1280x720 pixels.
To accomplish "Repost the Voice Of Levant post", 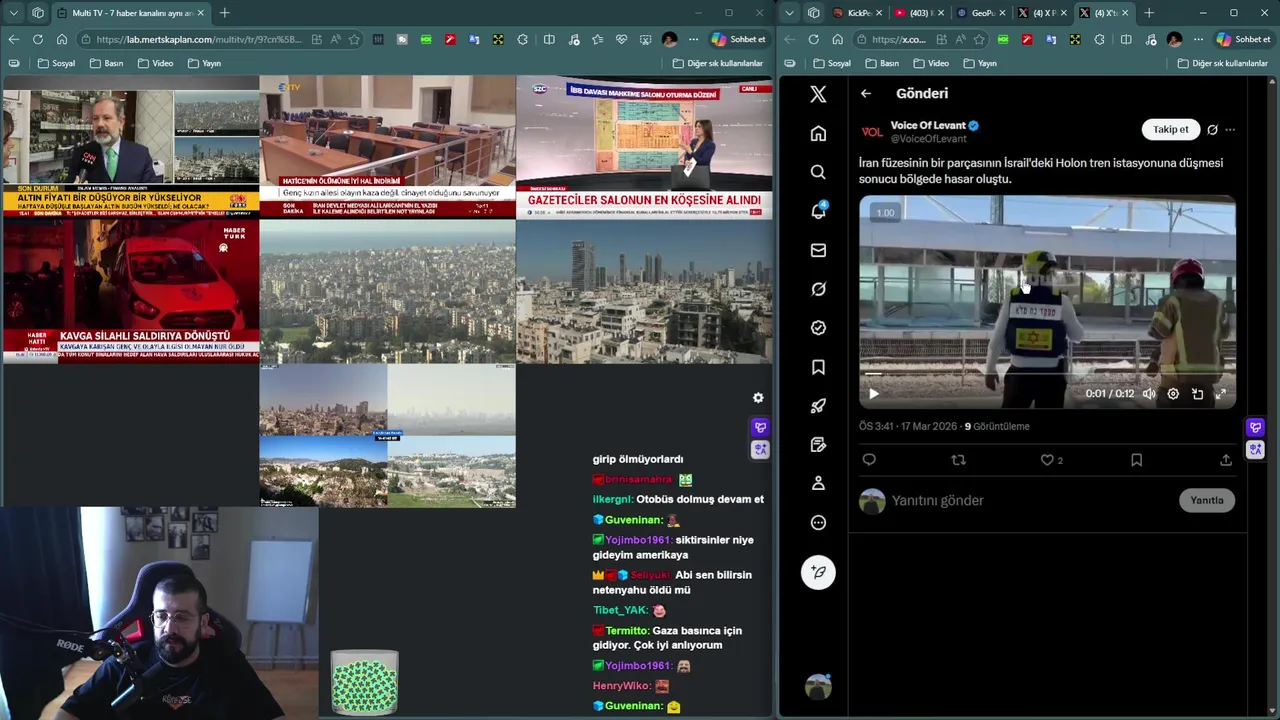I will pyautogui.click(x=958, y=460).
